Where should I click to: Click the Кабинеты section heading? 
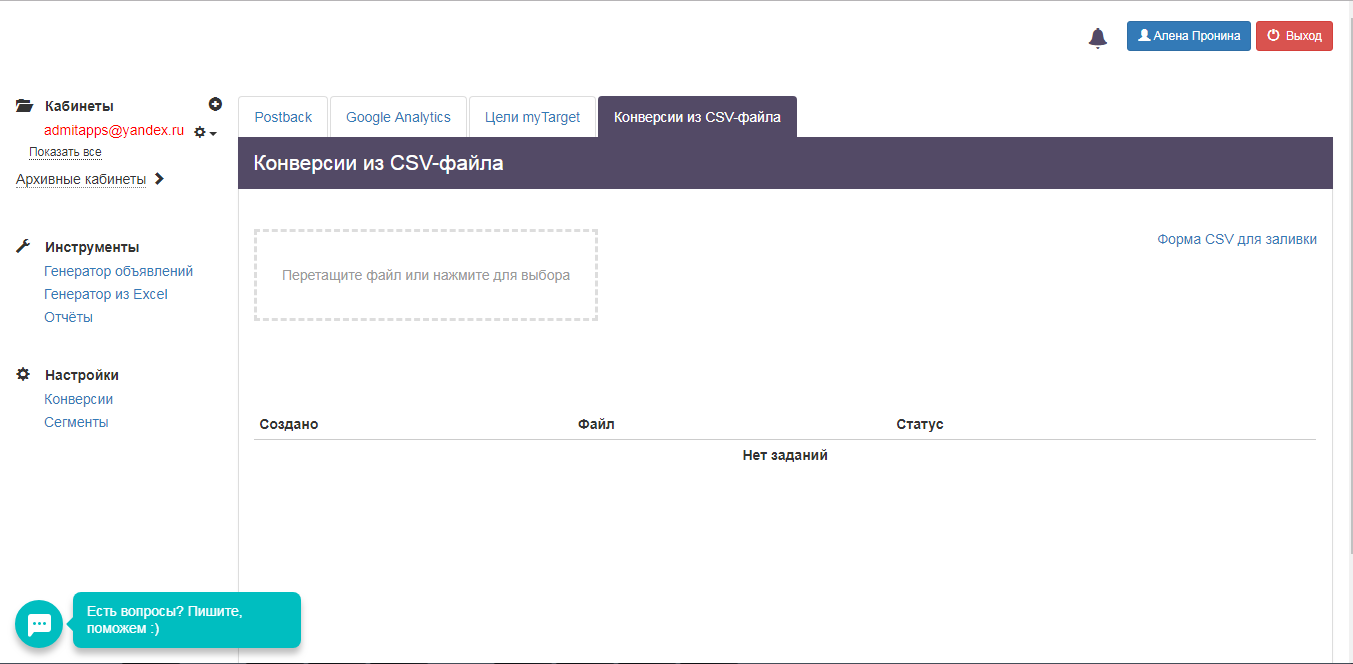(79, 106)
